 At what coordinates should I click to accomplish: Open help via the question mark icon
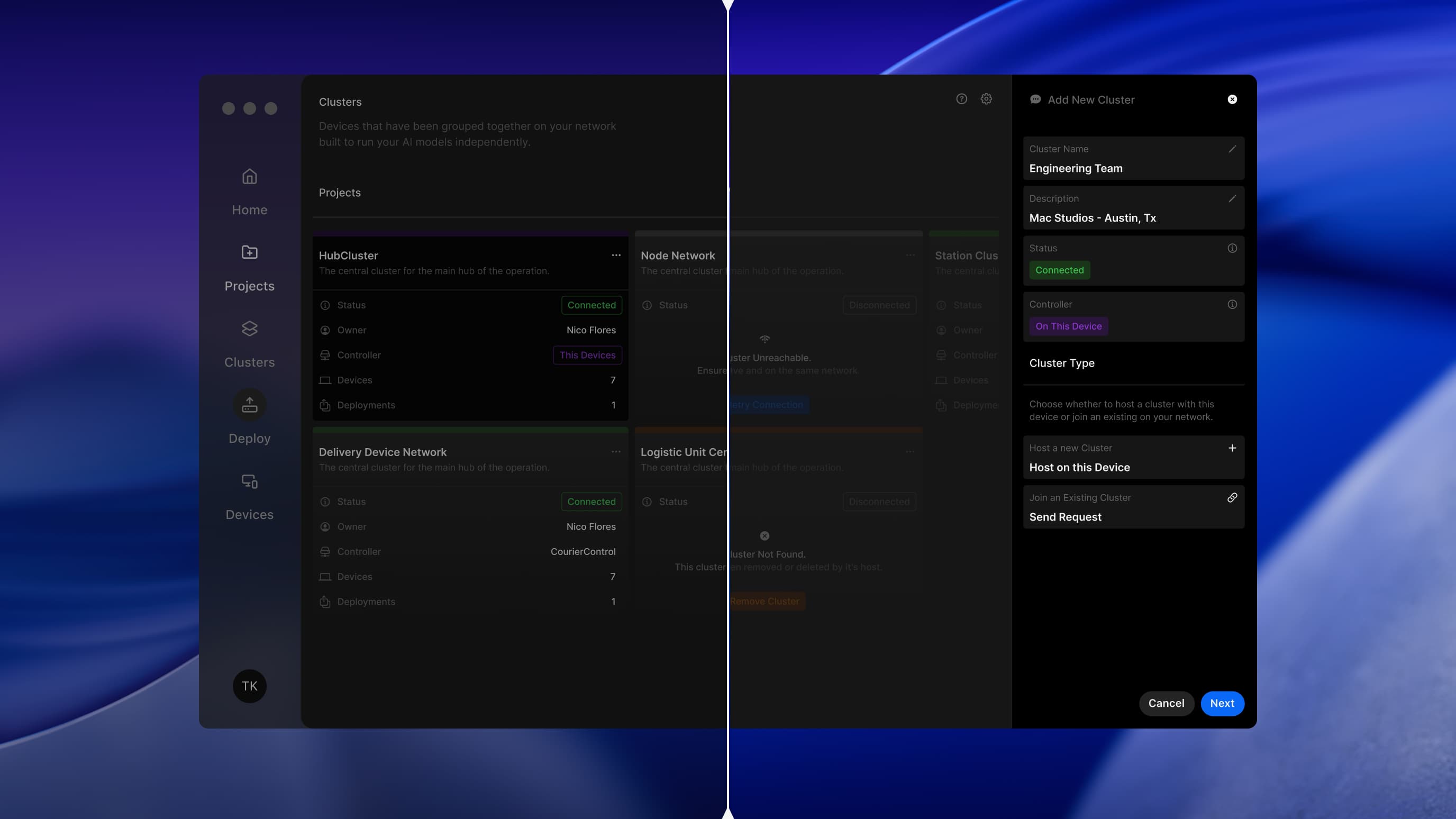962,98
